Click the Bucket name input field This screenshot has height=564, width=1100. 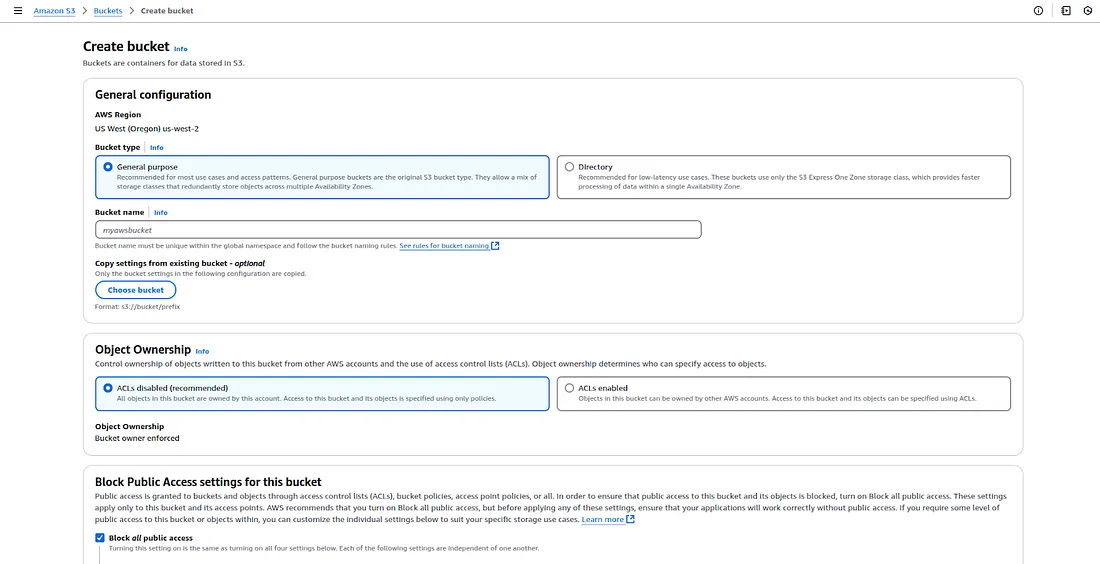pyautogui.click(x=398, y=230)
